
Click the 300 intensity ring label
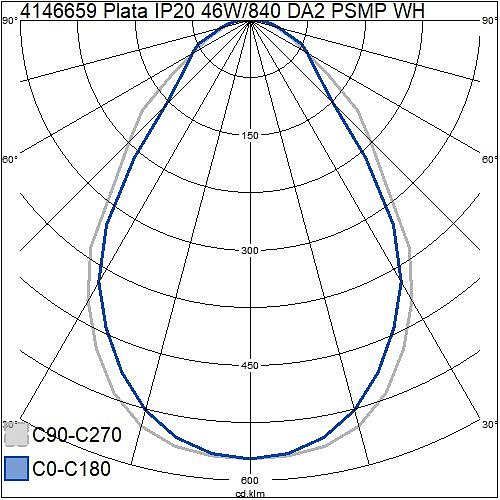(250, 250)
